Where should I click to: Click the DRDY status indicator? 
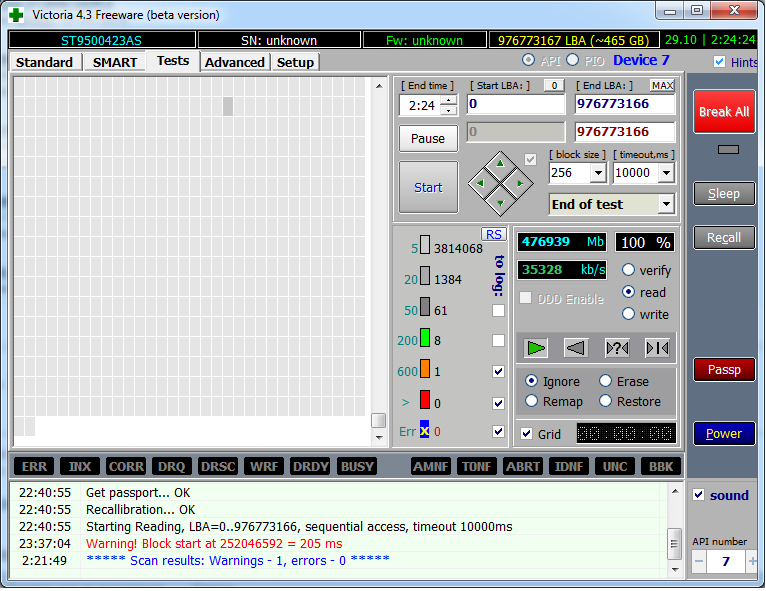pos(310,466)
